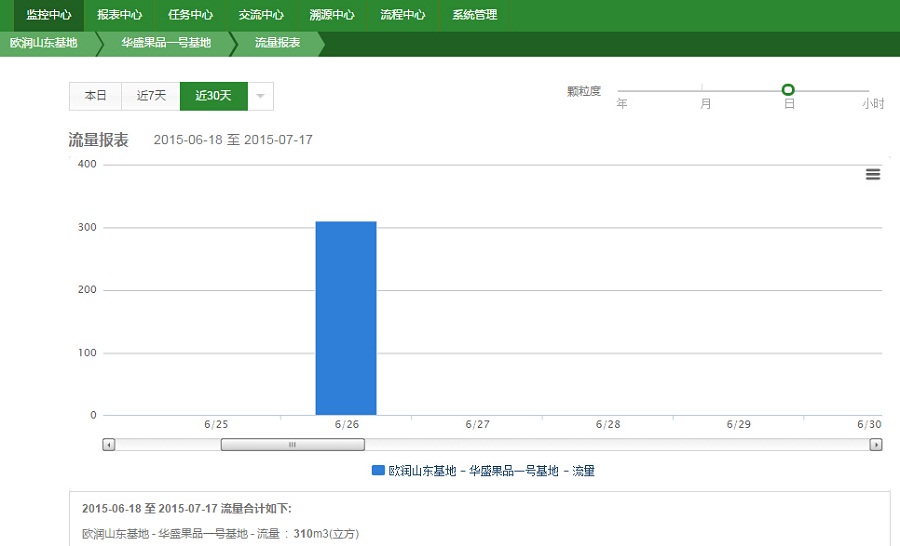The height and width of the screenshot is (546, 900).
Task: Open the chart hamburger export menu
Action: 872,174
